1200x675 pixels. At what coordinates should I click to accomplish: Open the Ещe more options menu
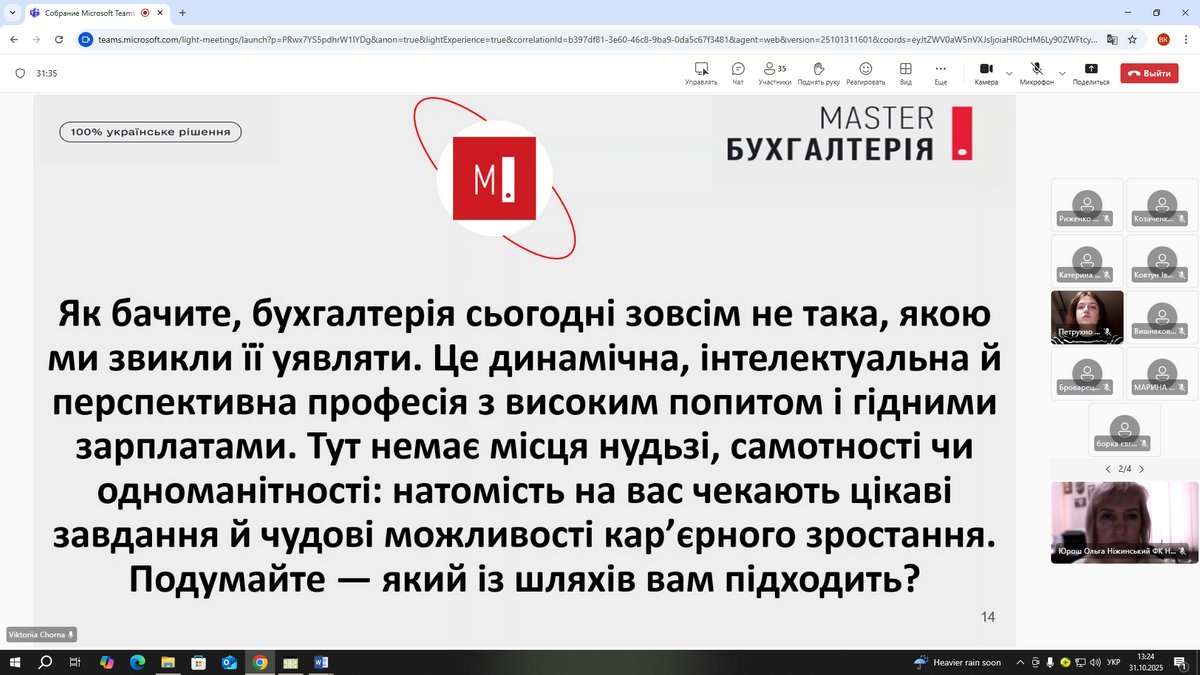pyautogui.click(x=940, y=72)
